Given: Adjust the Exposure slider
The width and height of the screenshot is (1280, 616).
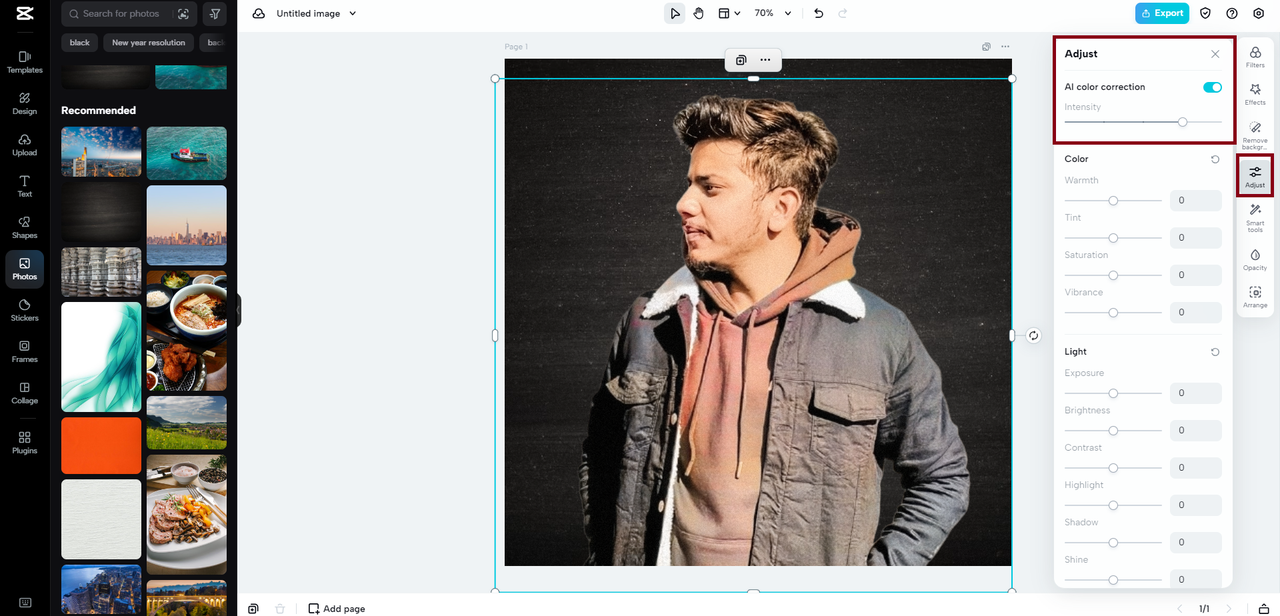Looking at the screenshot, I should point(1113,393).
